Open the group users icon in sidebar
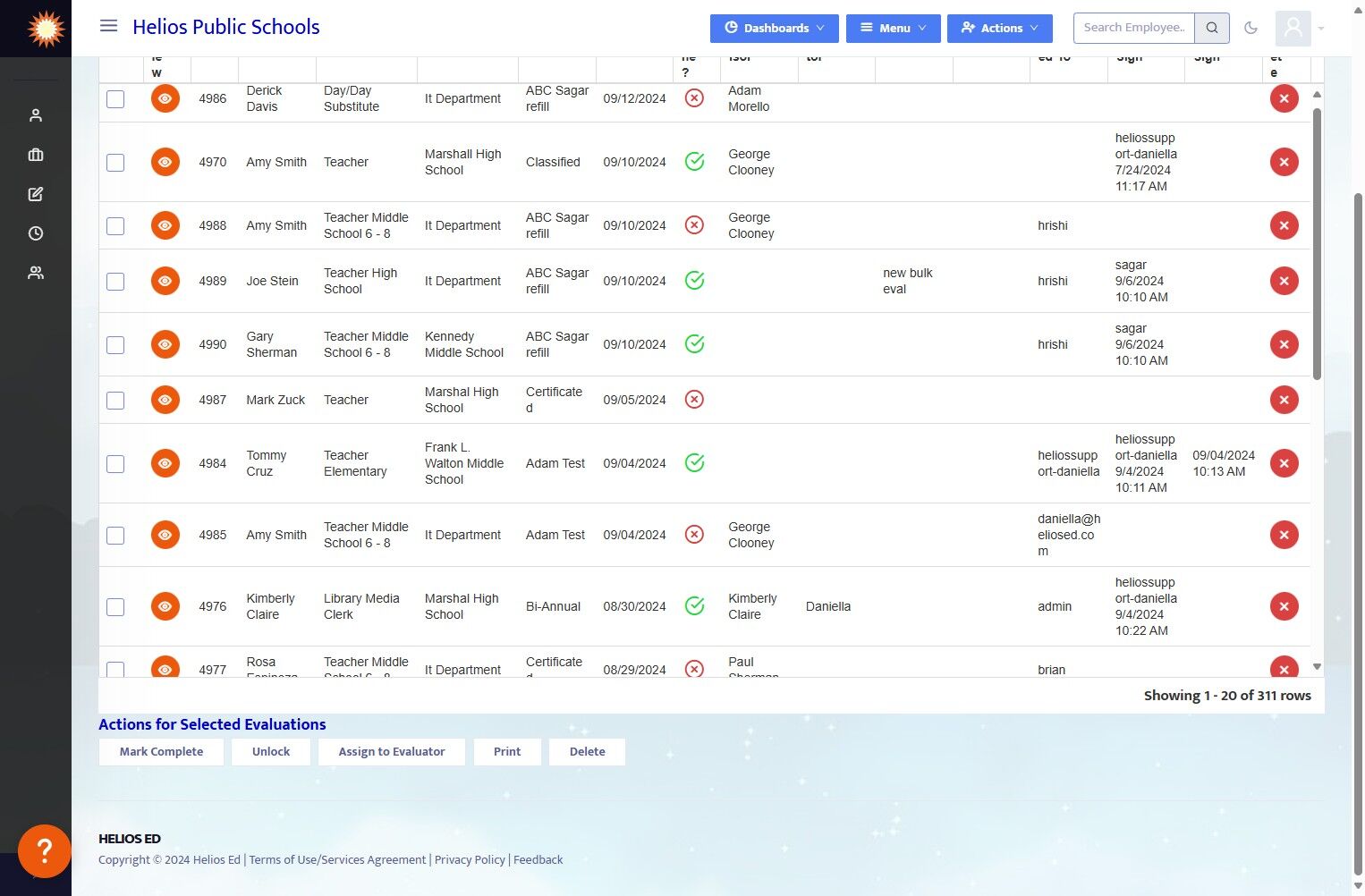Screen dimensions: 1365x896 point(36,273)
